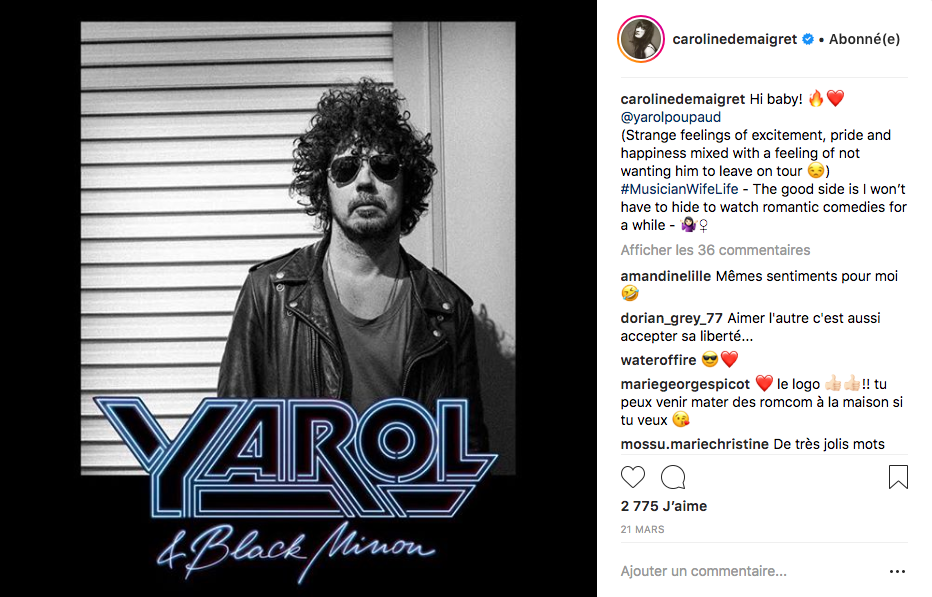Viewport: 932px width, 597px height.
Task: Save post with the bookmark icon
Action: [x=898, y=477]
